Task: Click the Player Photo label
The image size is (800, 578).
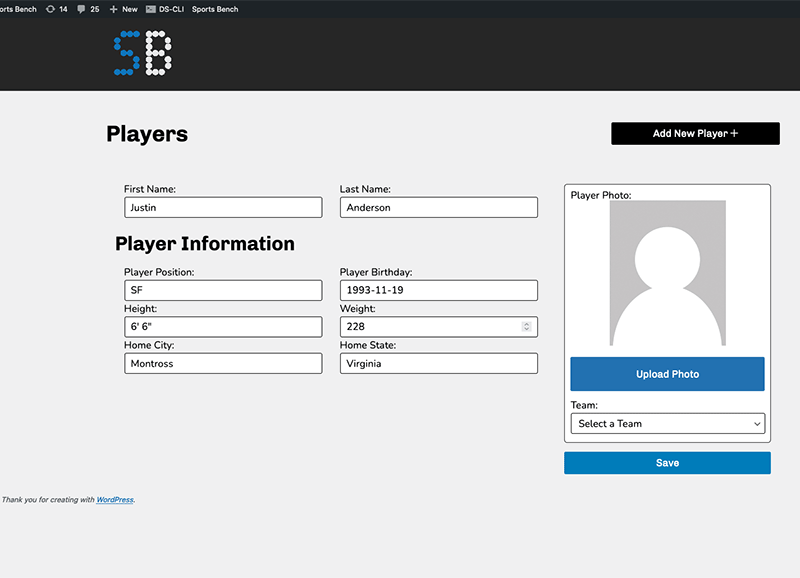Action: (x=601, y=195)
